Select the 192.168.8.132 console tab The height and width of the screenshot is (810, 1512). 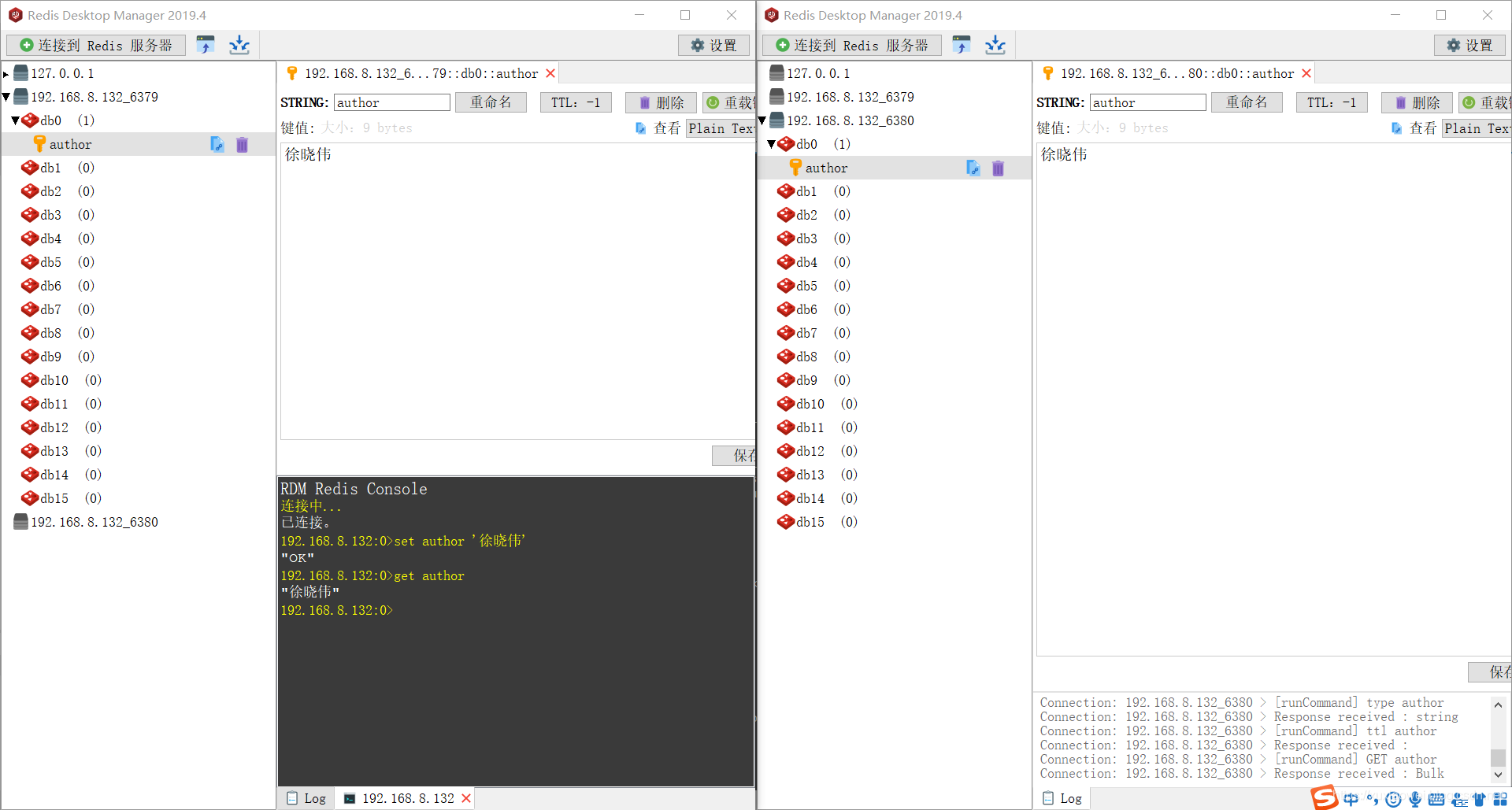(406, 797)
